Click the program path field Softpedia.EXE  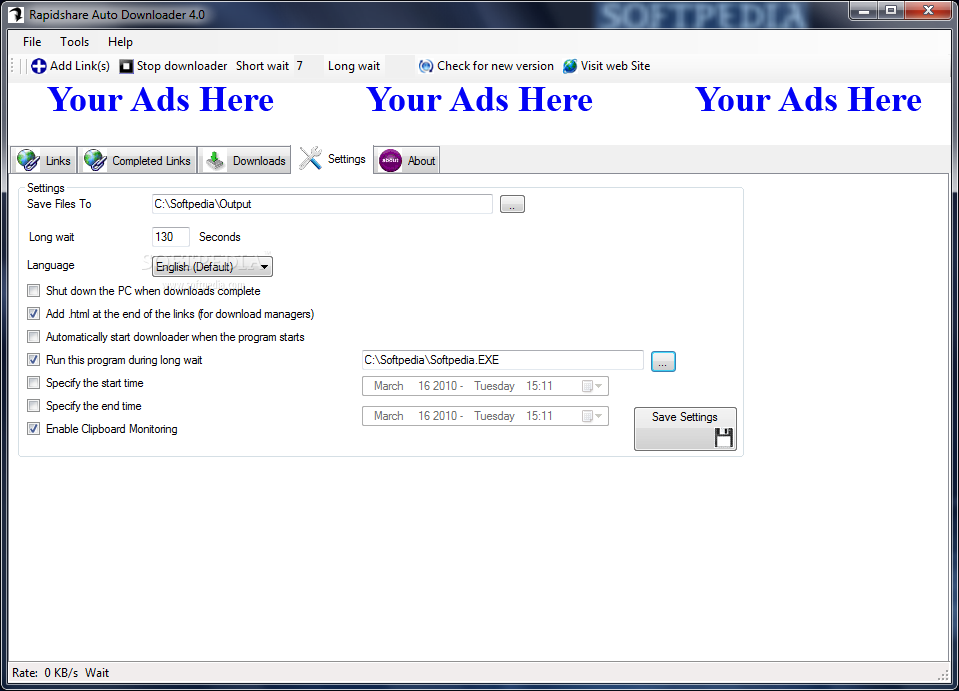pos(503,360)
